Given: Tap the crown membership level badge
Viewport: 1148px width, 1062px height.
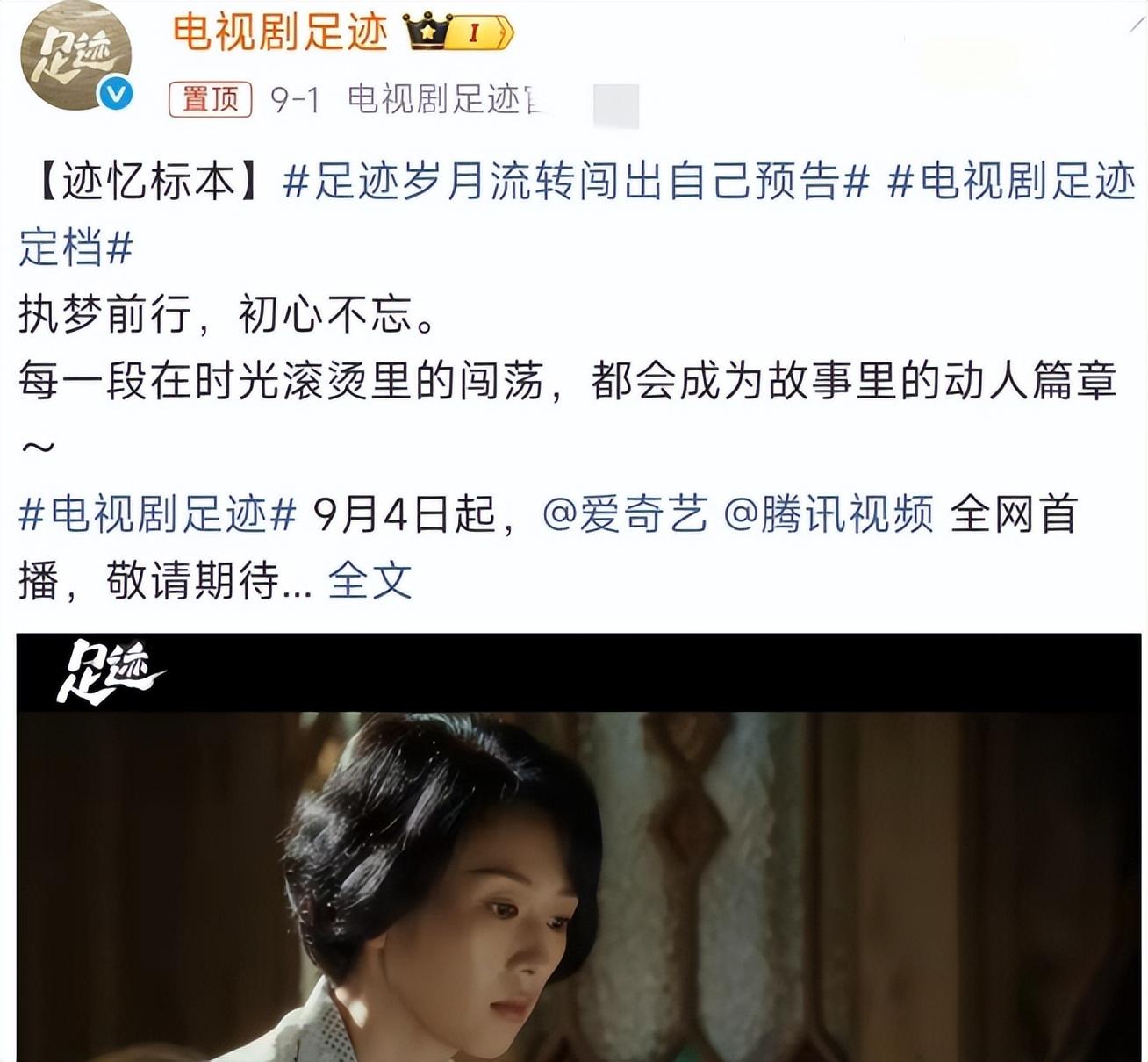Looking at the screenshot, I should 458,33.
